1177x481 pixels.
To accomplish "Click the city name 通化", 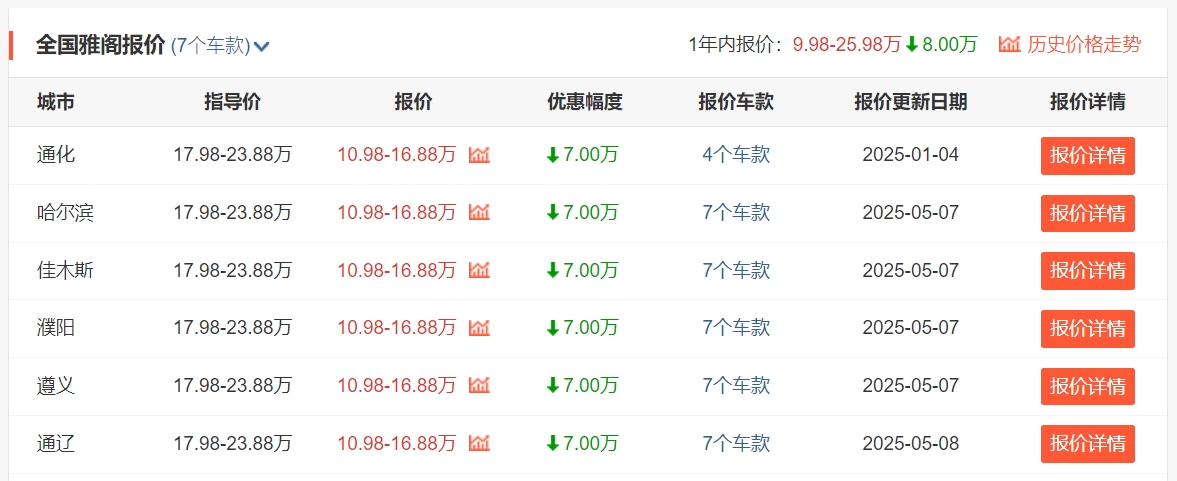I will pos(56,155).
